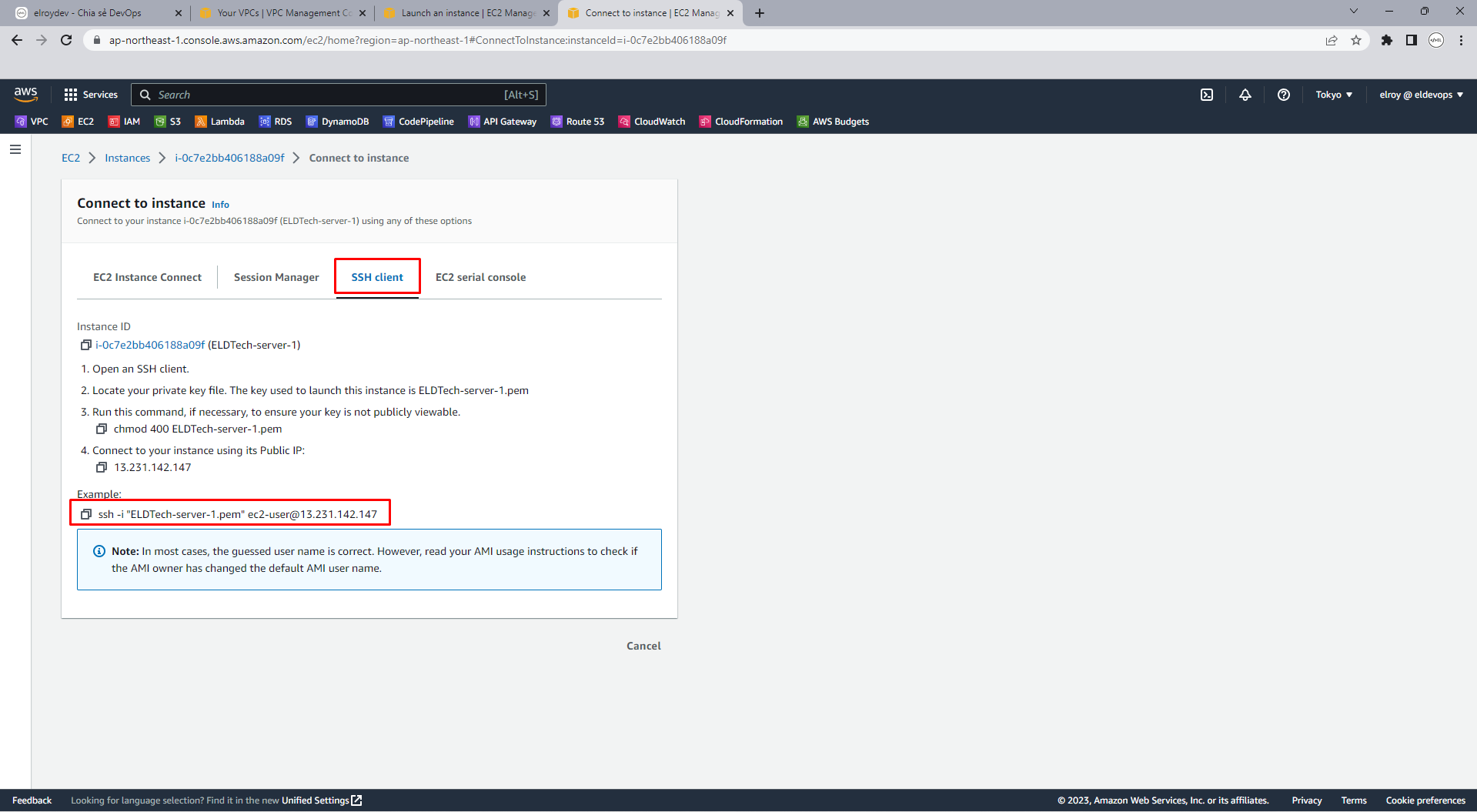Copy the public IP 13.231.142.147
The width and height of the screenshot is (1477, 812).
coord(102,467)
